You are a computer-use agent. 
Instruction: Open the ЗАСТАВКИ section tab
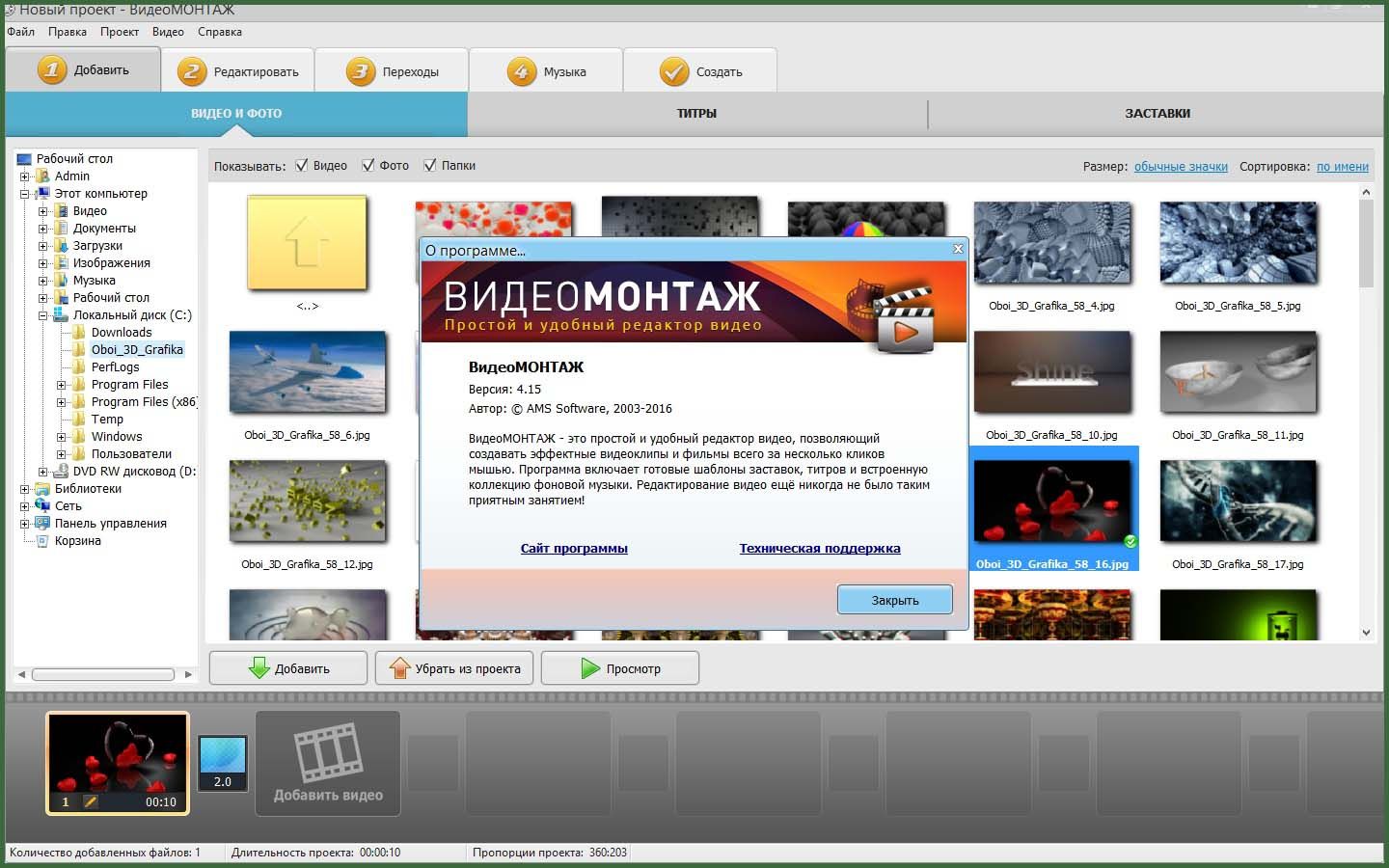click(x=1157, y=114)
